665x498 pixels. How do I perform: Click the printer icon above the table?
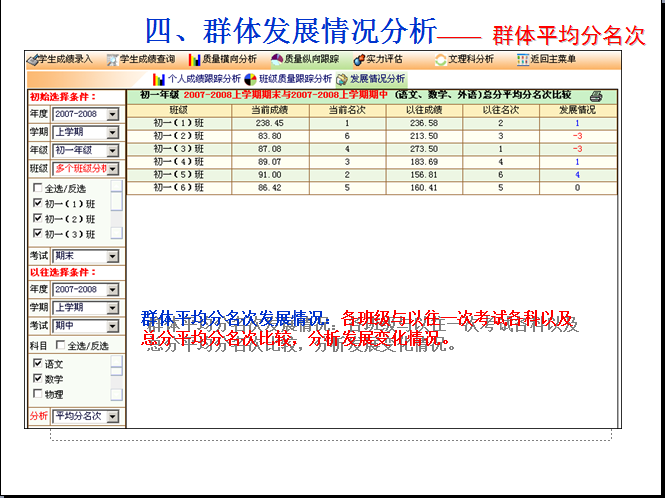point(596,96)
